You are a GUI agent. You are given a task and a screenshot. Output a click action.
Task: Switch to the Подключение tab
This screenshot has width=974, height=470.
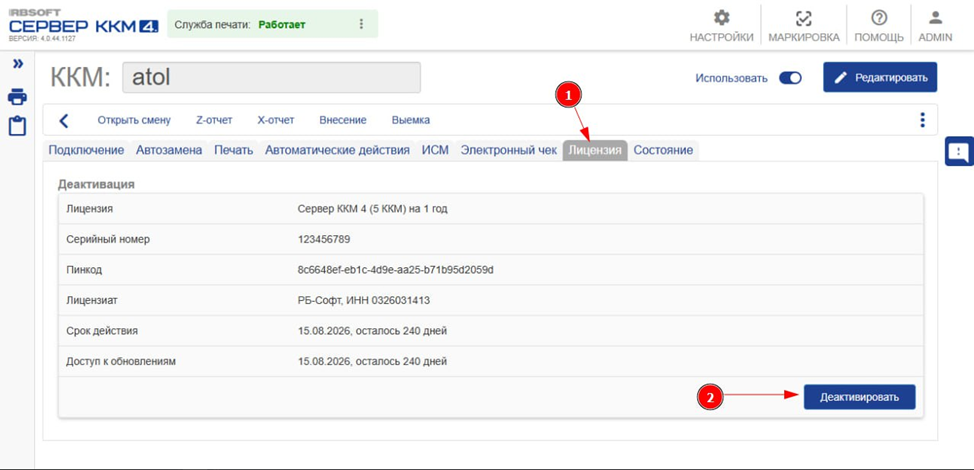click(x=86, y=150)
